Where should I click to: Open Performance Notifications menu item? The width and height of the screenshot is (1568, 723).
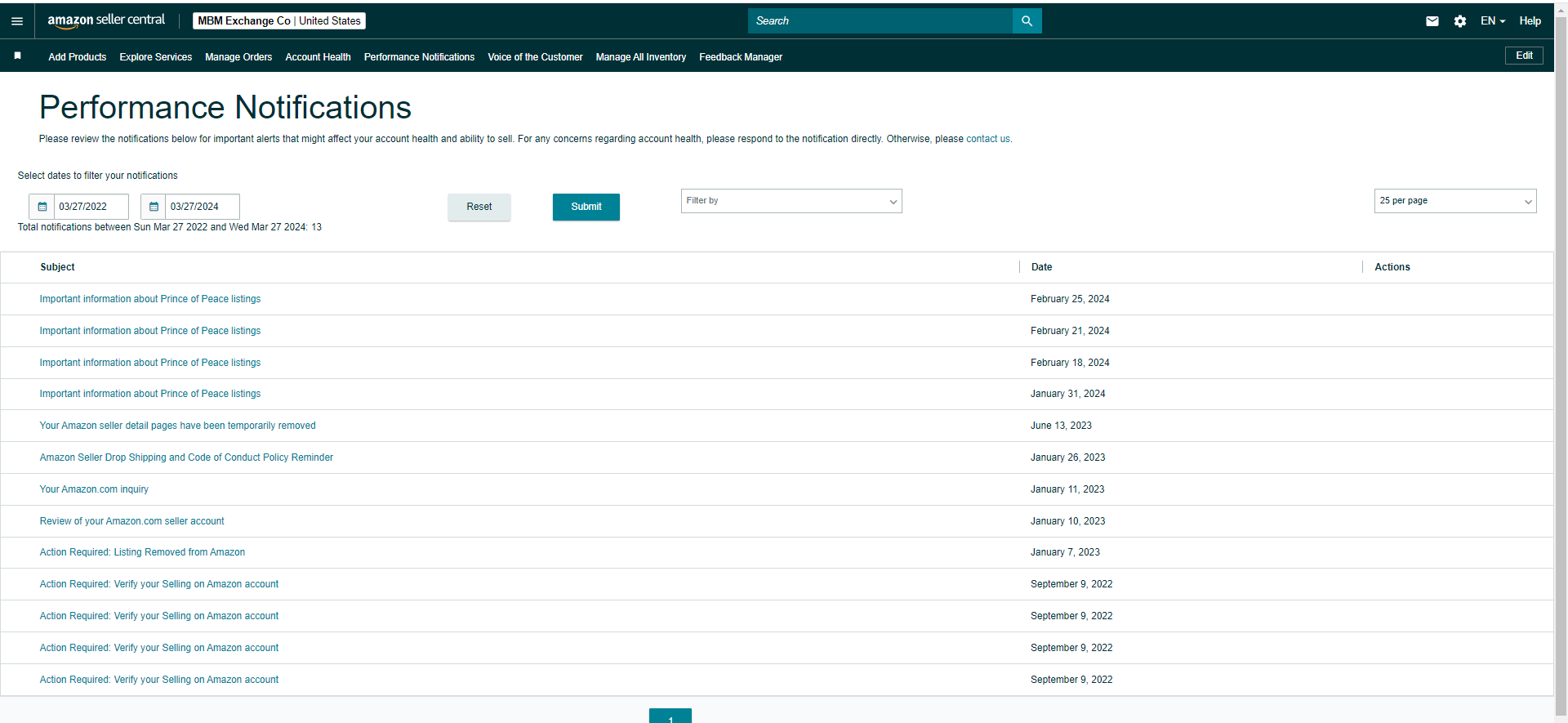tap(419, 57)
